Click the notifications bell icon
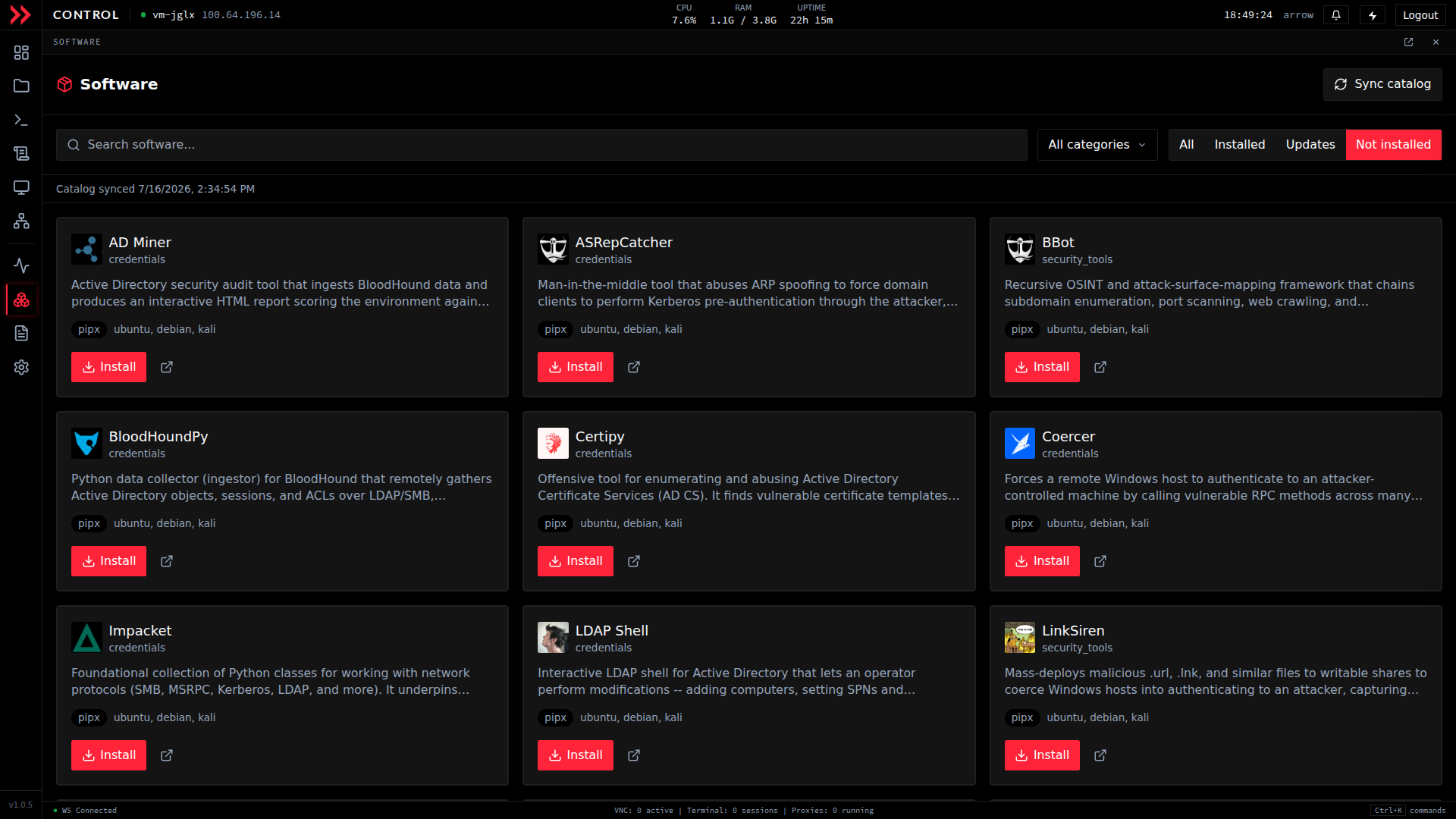 [x=1336, y=15]
